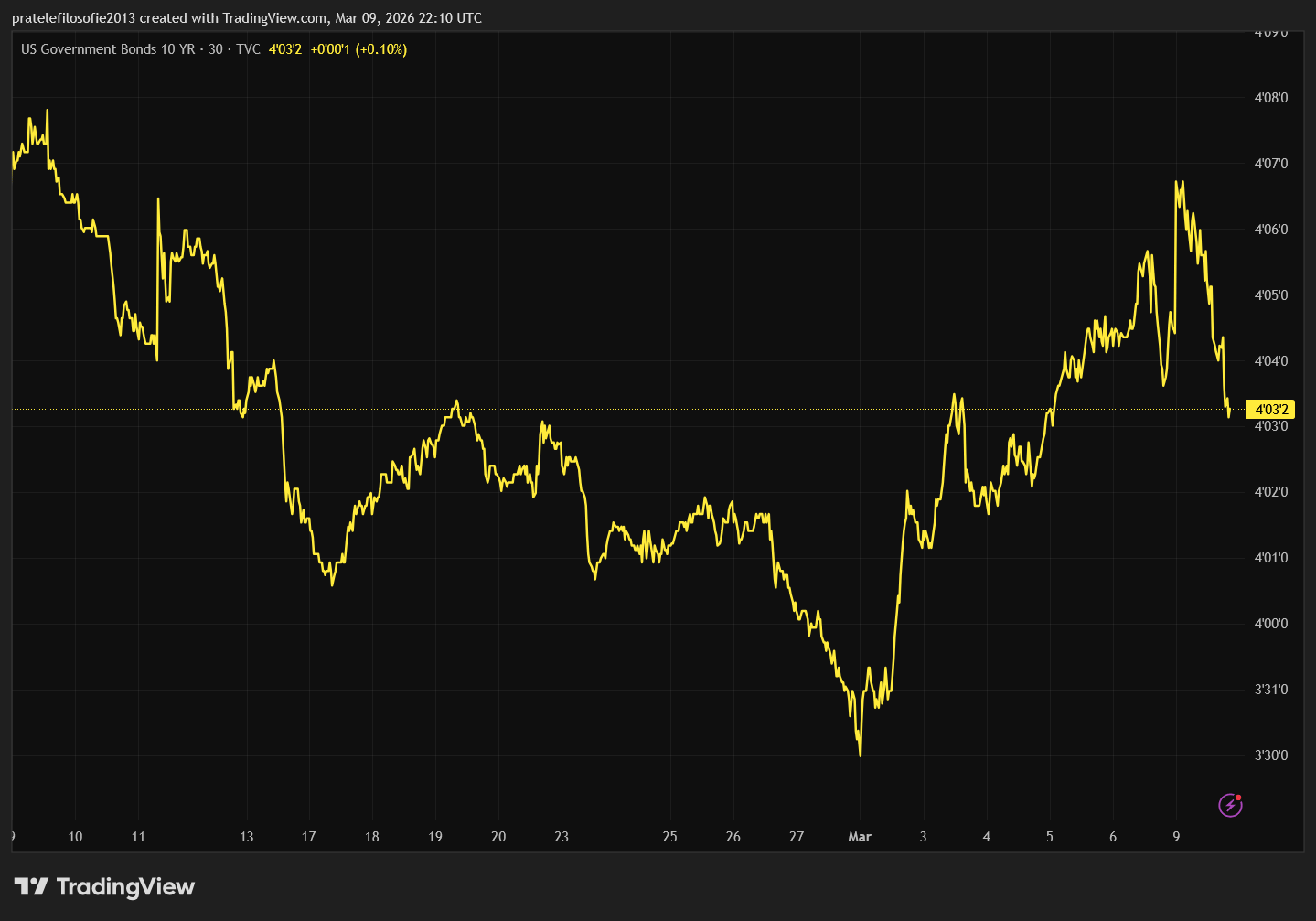Select date 23 on the time axis
Image resolution: width=1316 pixels, height=921 pixels.
[x=562, y=836]
